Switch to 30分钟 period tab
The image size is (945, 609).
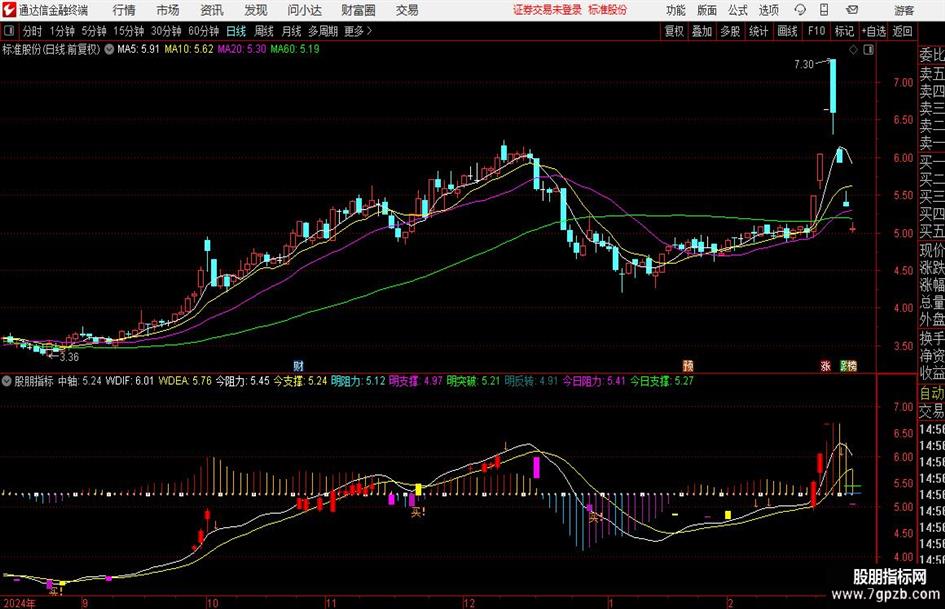(166, 31)
